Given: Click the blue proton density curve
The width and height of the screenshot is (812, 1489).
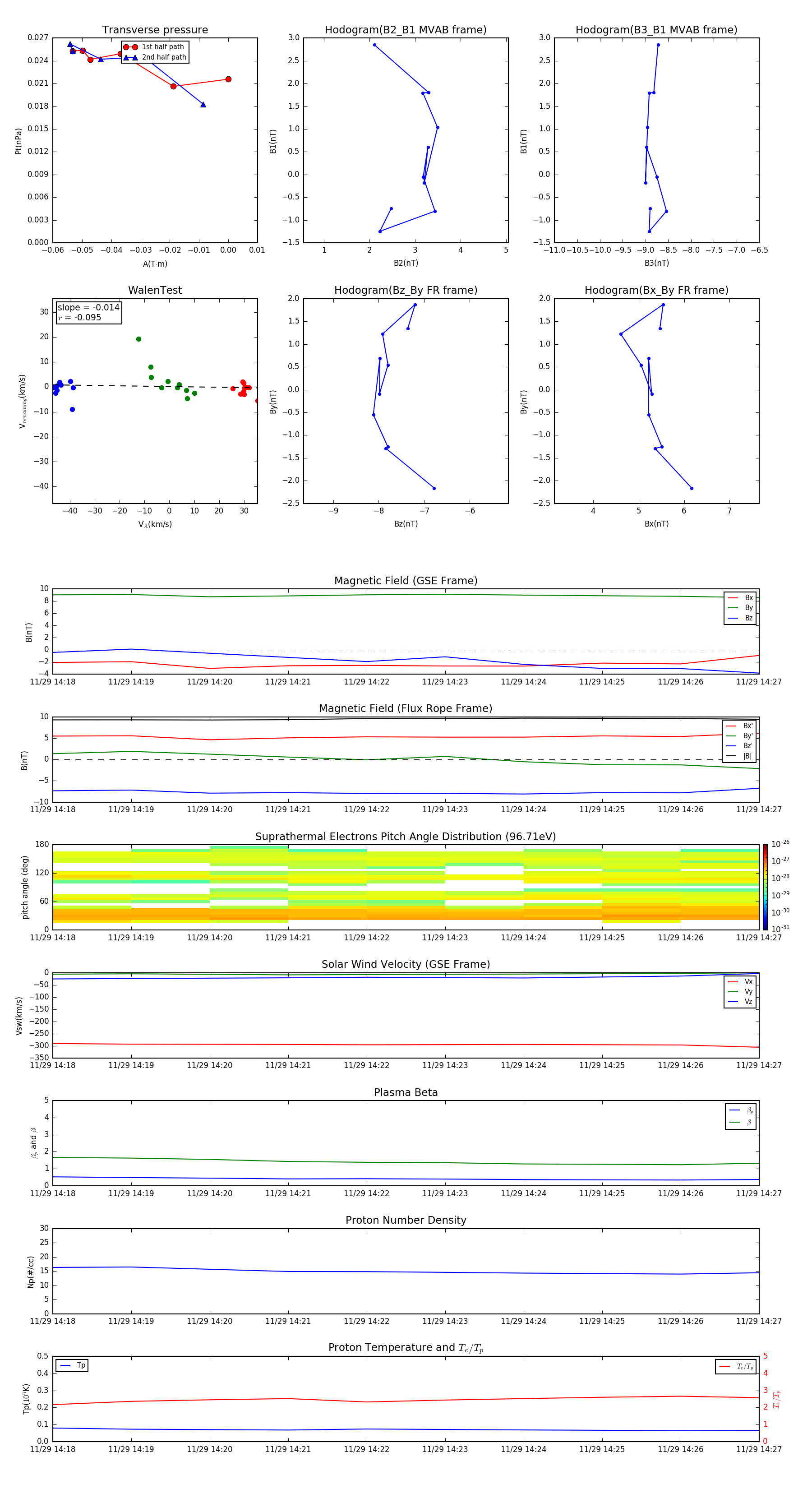Looking at the screenshot, I should click(406, 1272).
